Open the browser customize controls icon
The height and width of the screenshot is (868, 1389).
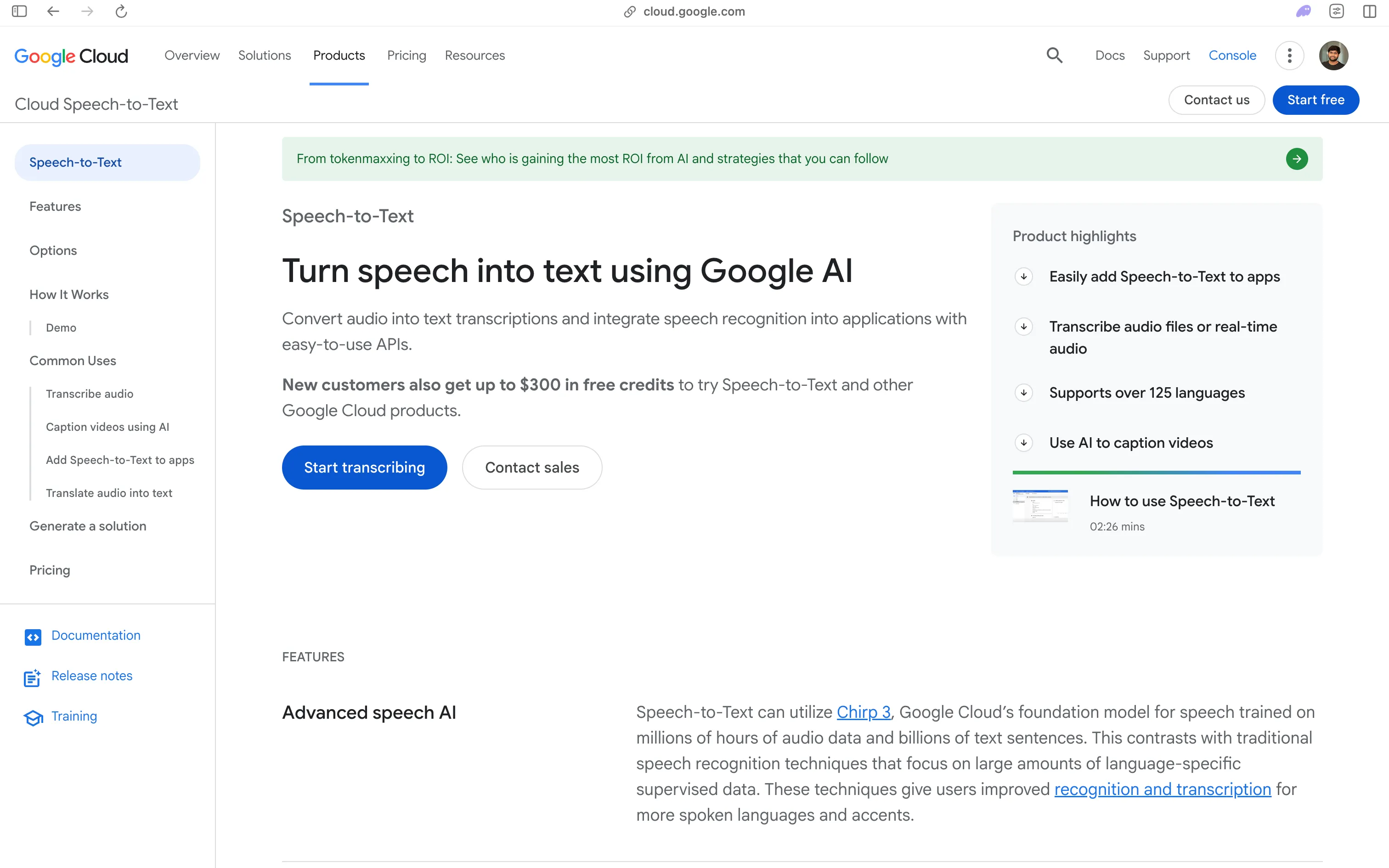click(1337, 11)
